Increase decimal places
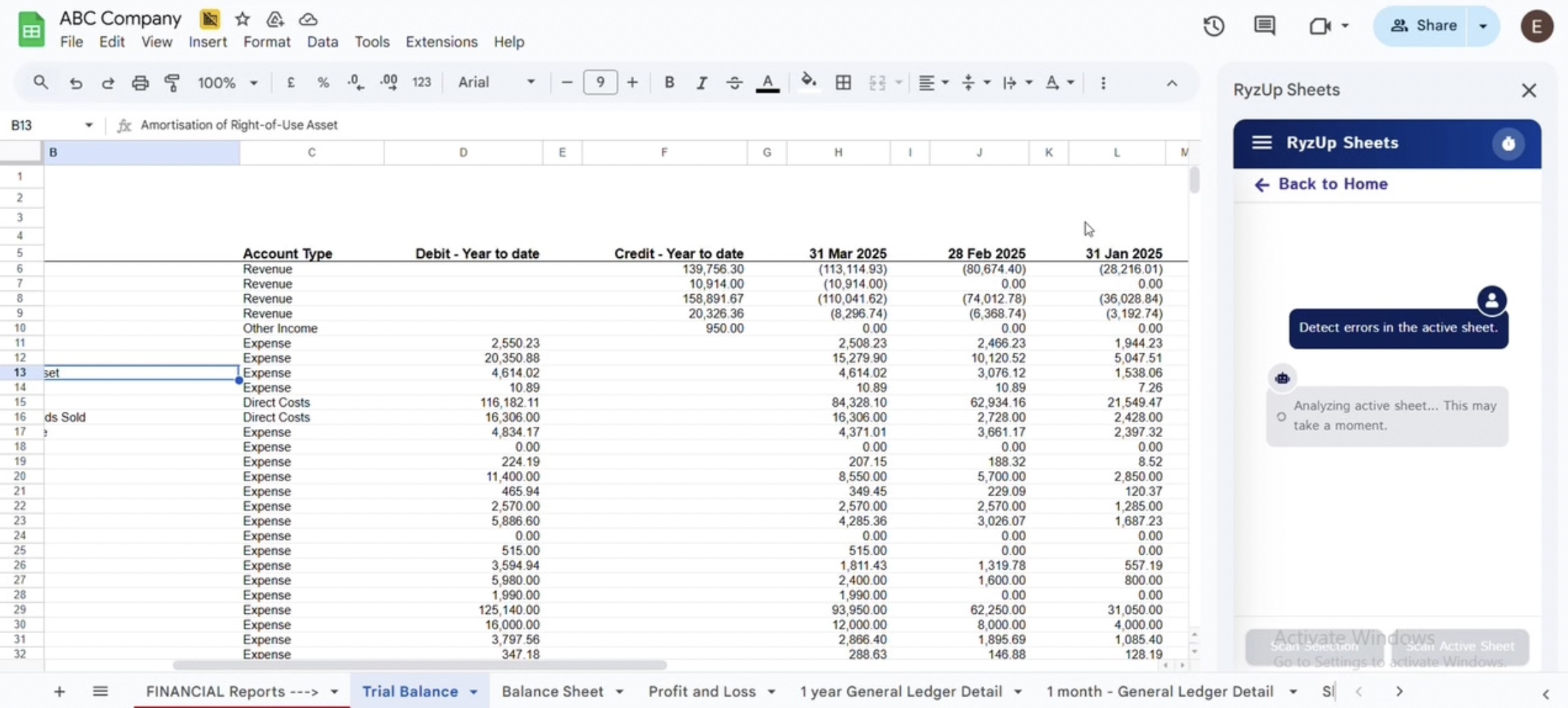This screenshot has width=1568, height=708. [389, 82]
